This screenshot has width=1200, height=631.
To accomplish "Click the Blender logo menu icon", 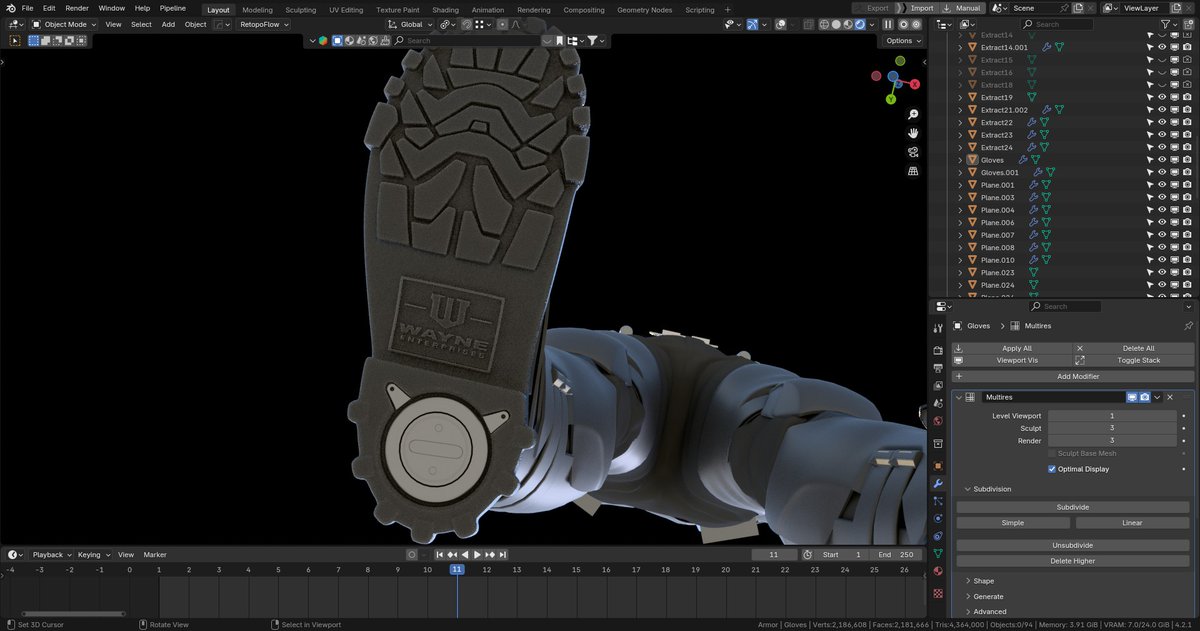I will click(10, 8).
